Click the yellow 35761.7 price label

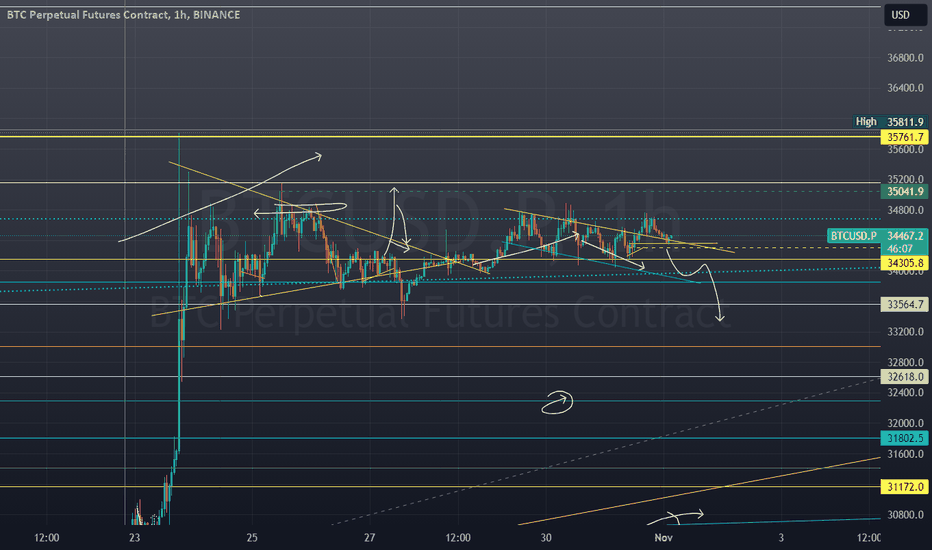click(x=904, y=137)
